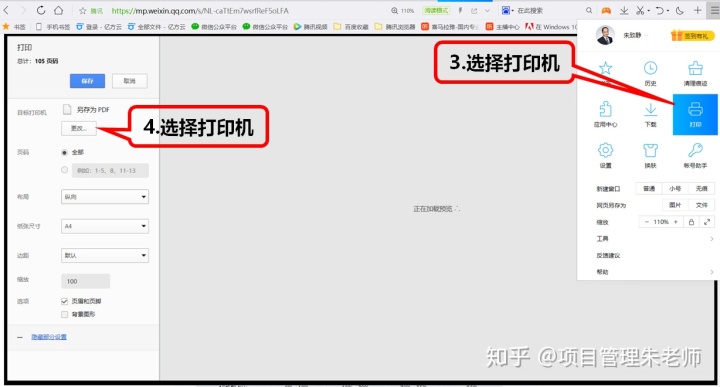Click the lightning speed-mode icon
The height and width of the screenshot is (387, 720).
coord(460,10)
